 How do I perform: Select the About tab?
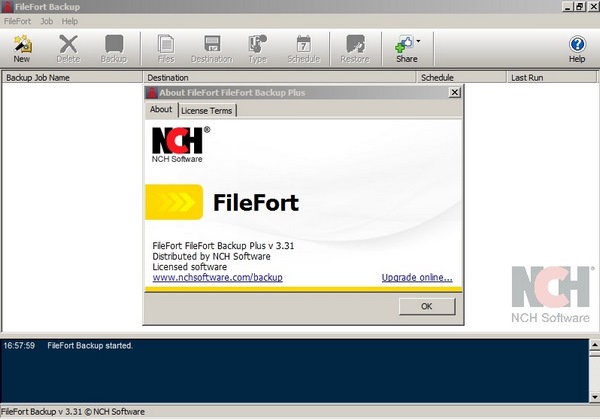click(161, 109)
